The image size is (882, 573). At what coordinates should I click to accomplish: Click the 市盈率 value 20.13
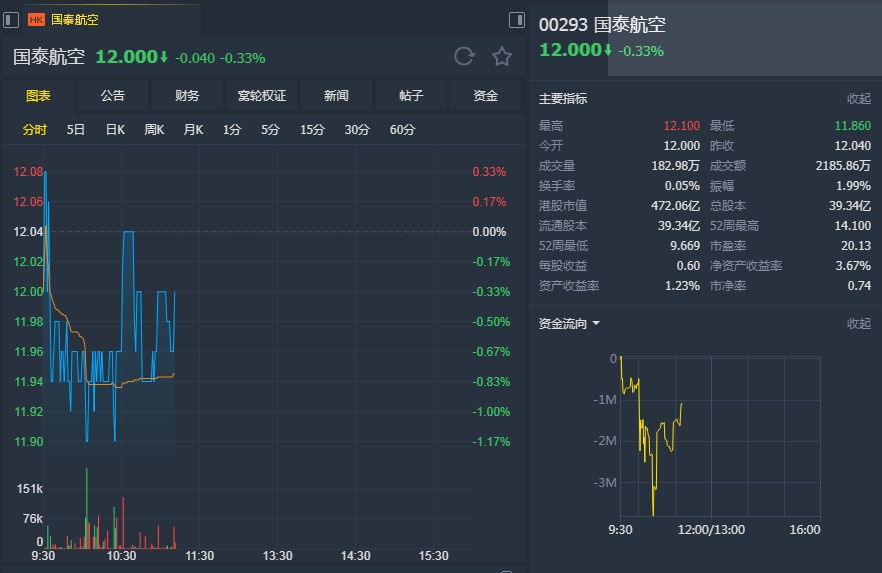856,246
